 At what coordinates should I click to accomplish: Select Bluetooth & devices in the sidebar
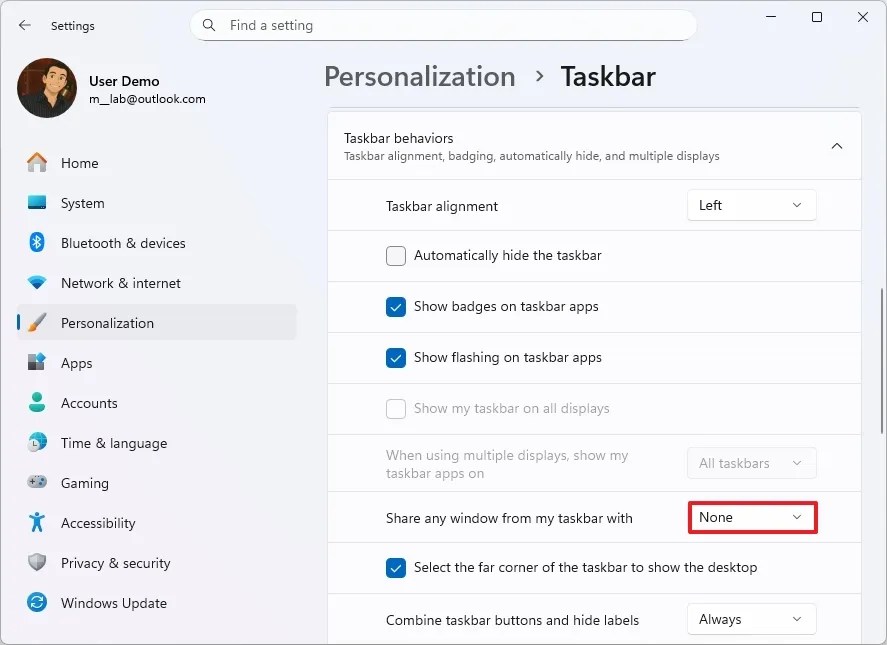click(x=122, y=243)
